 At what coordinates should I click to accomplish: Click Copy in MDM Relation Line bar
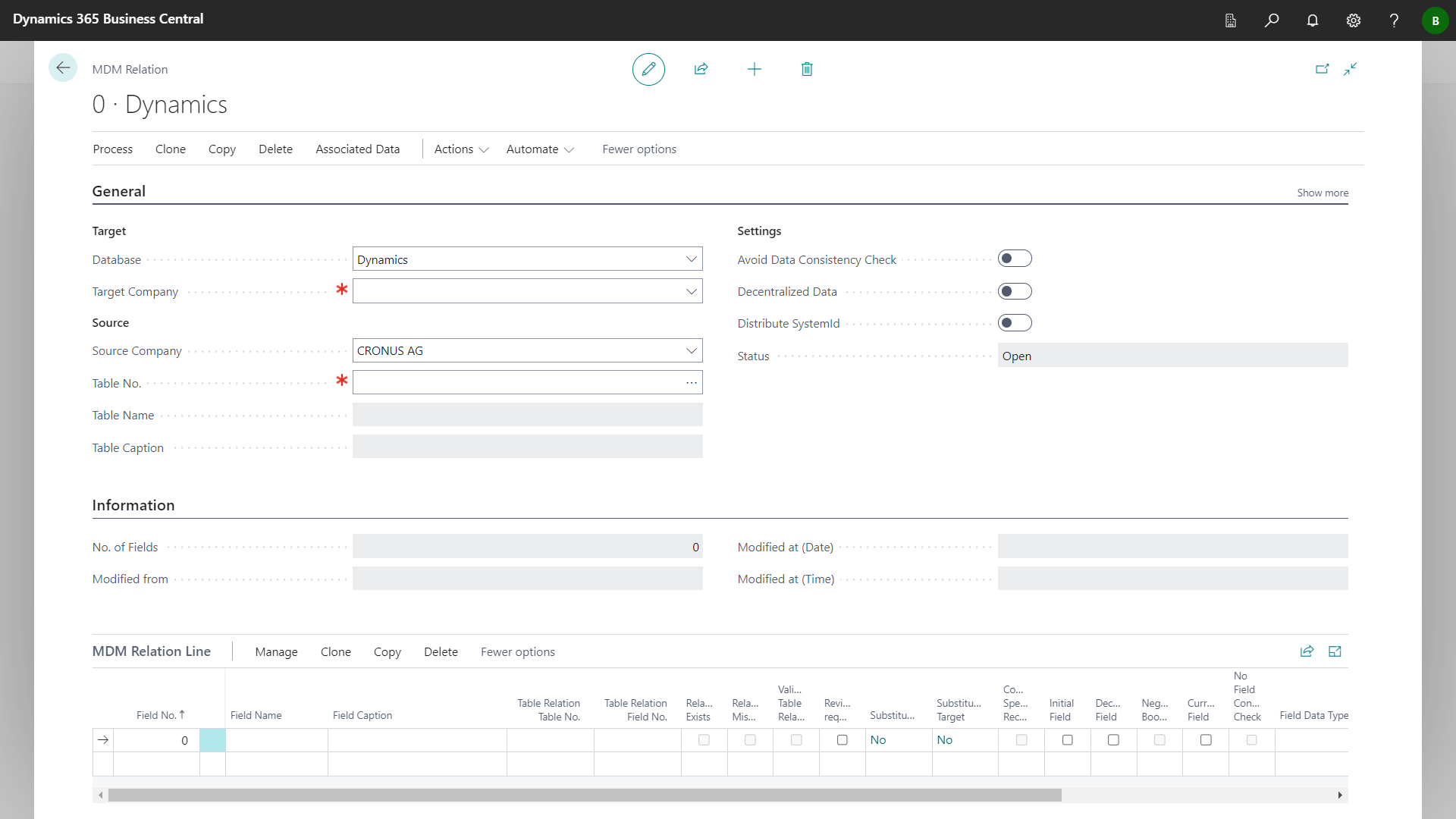coord(388,652)
